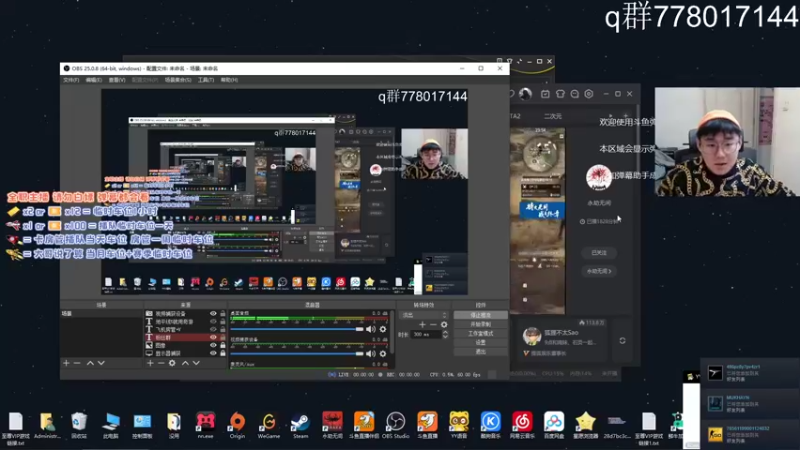The width and height of the screenshot is (800, 450).
Task: Toggle lock on the image source
Action: pyautogui.click(x=222, y=345)
